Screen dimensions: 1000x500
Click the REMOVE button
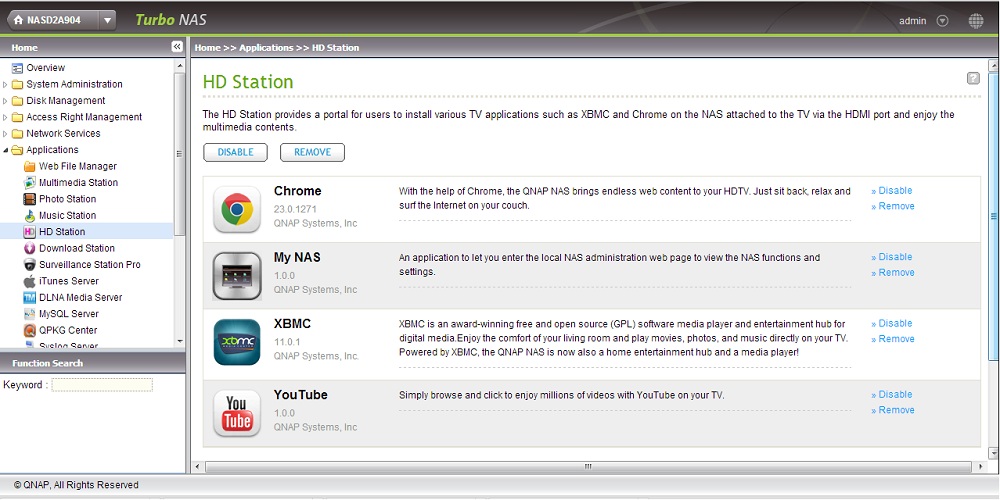(x=312, y=152)
